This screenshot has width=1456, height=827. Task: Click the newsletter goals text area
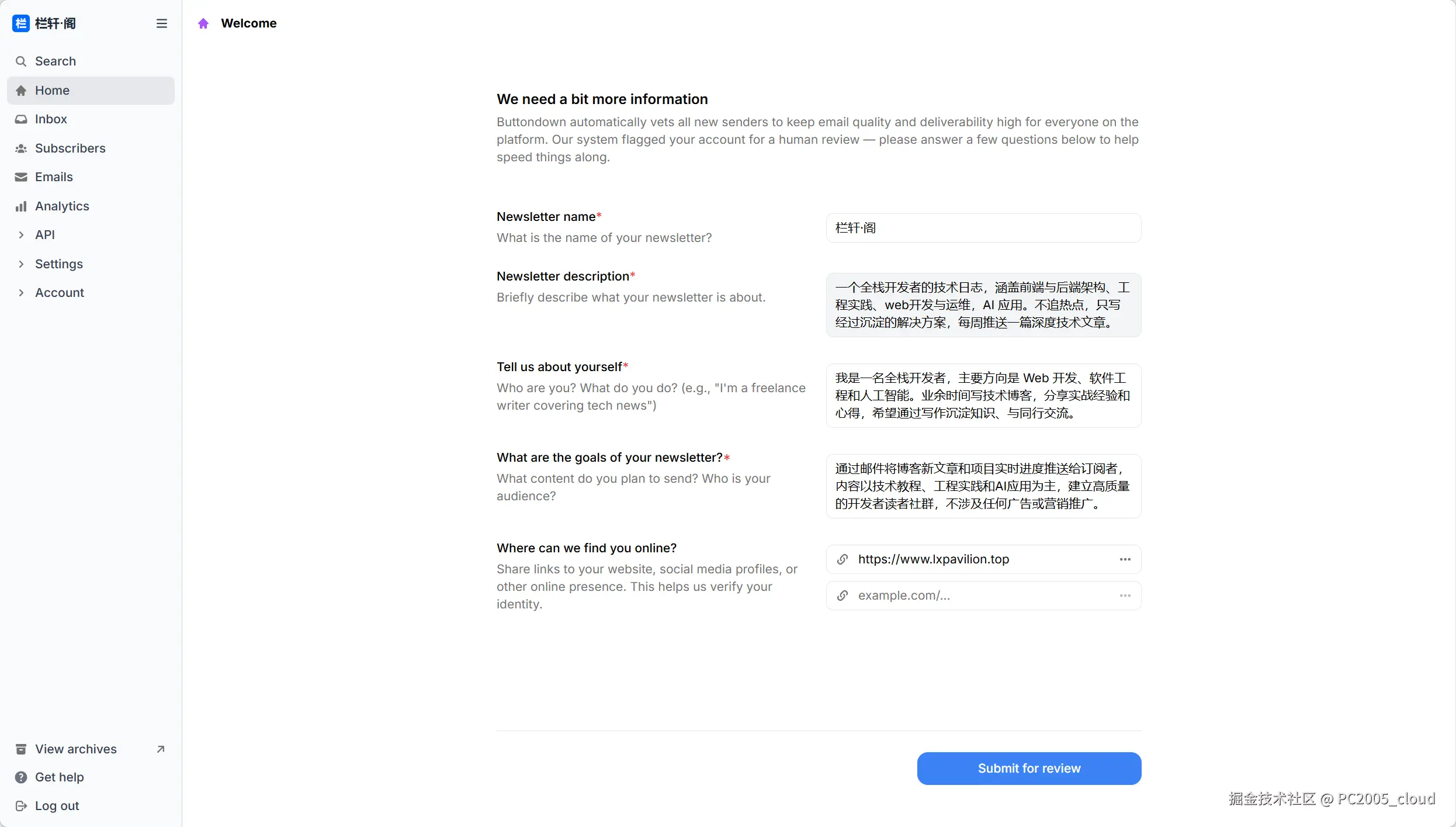pyautogui.click(x=983, y=486)
